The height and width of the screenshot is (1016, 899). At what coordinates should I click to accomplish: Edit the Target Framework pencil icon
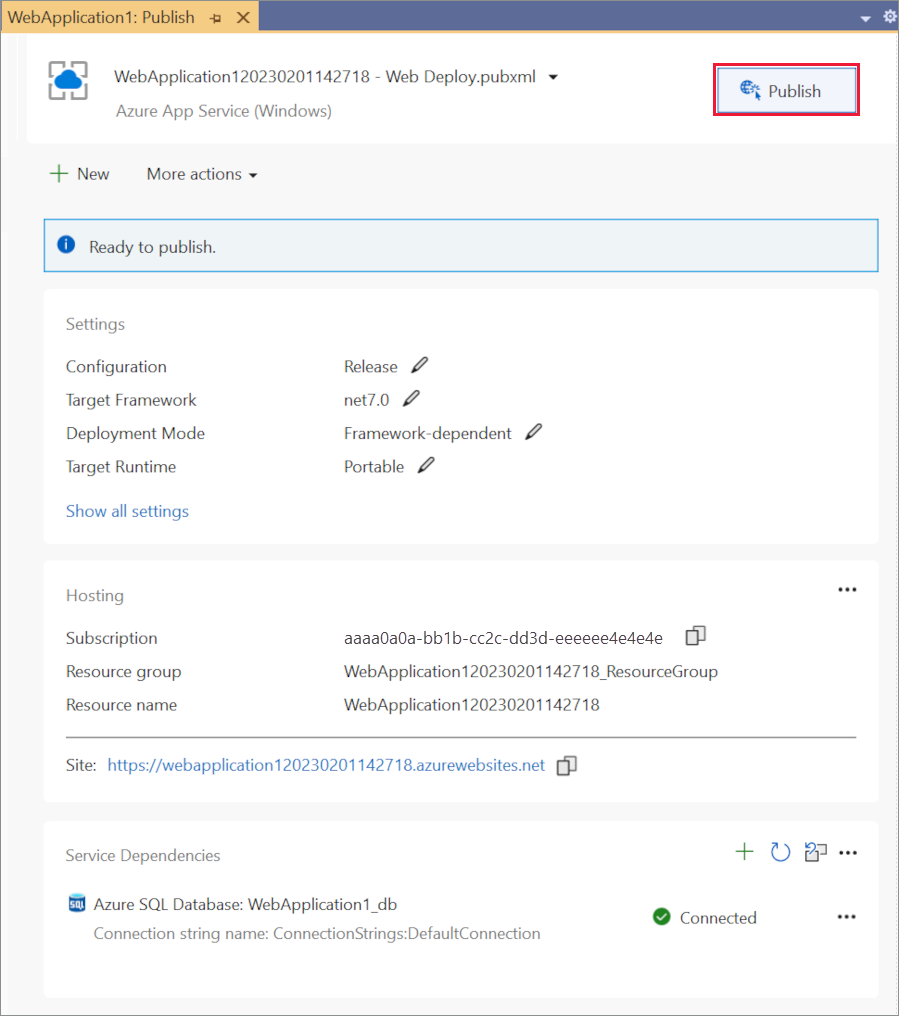(x=411, y=399)
